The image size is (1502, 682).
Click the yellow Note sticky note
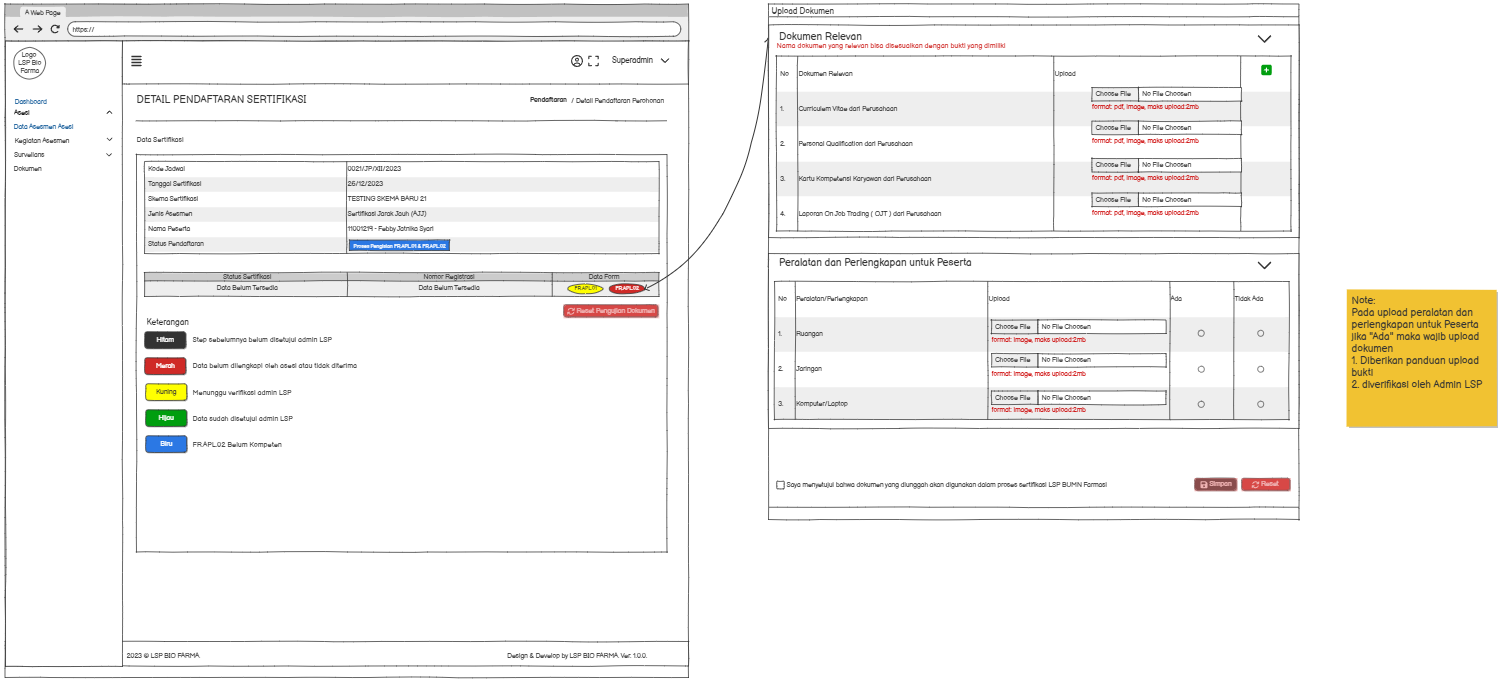point(1422,358)
